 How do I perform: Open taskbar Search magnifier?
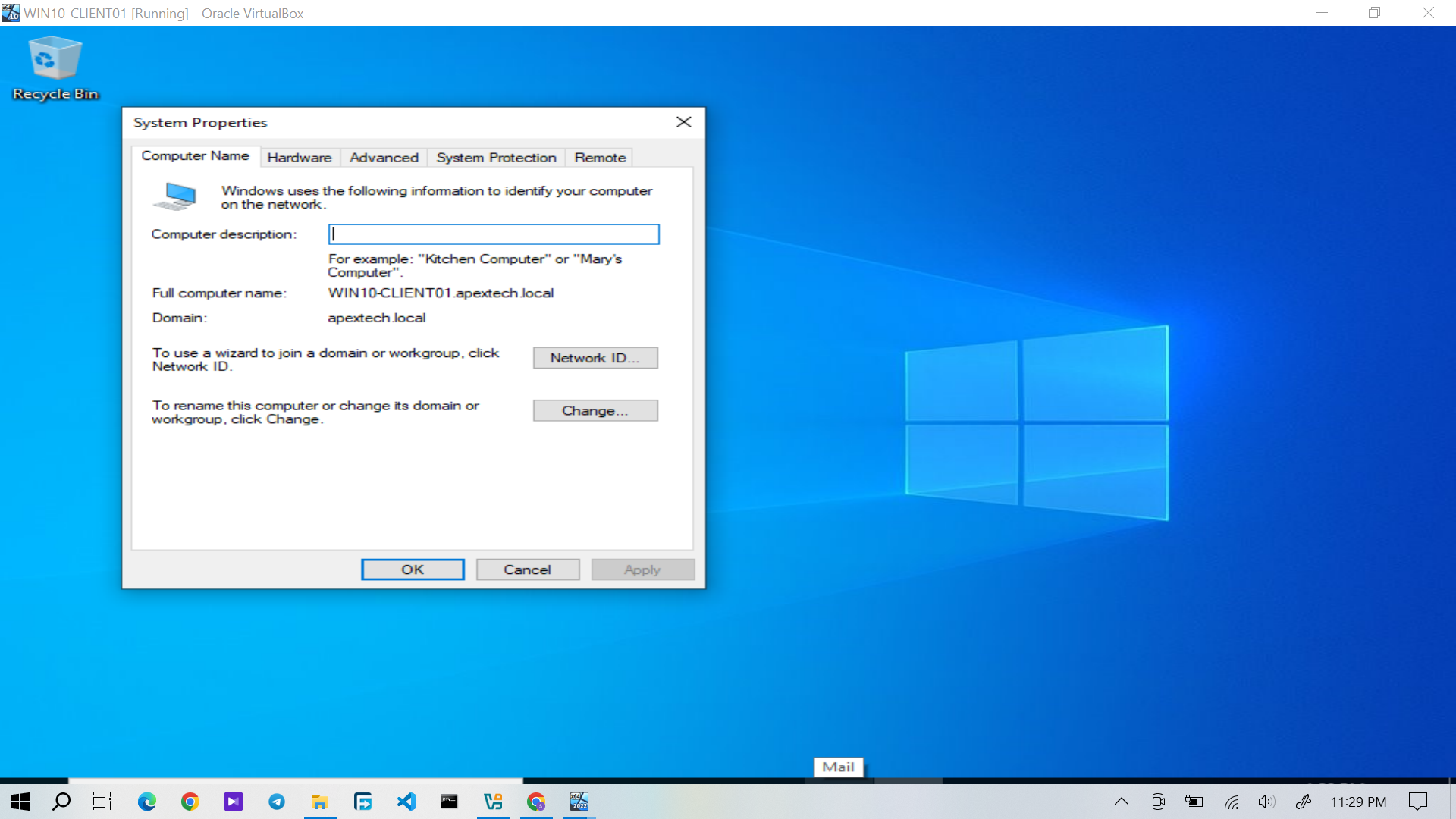tap(61, 802)
